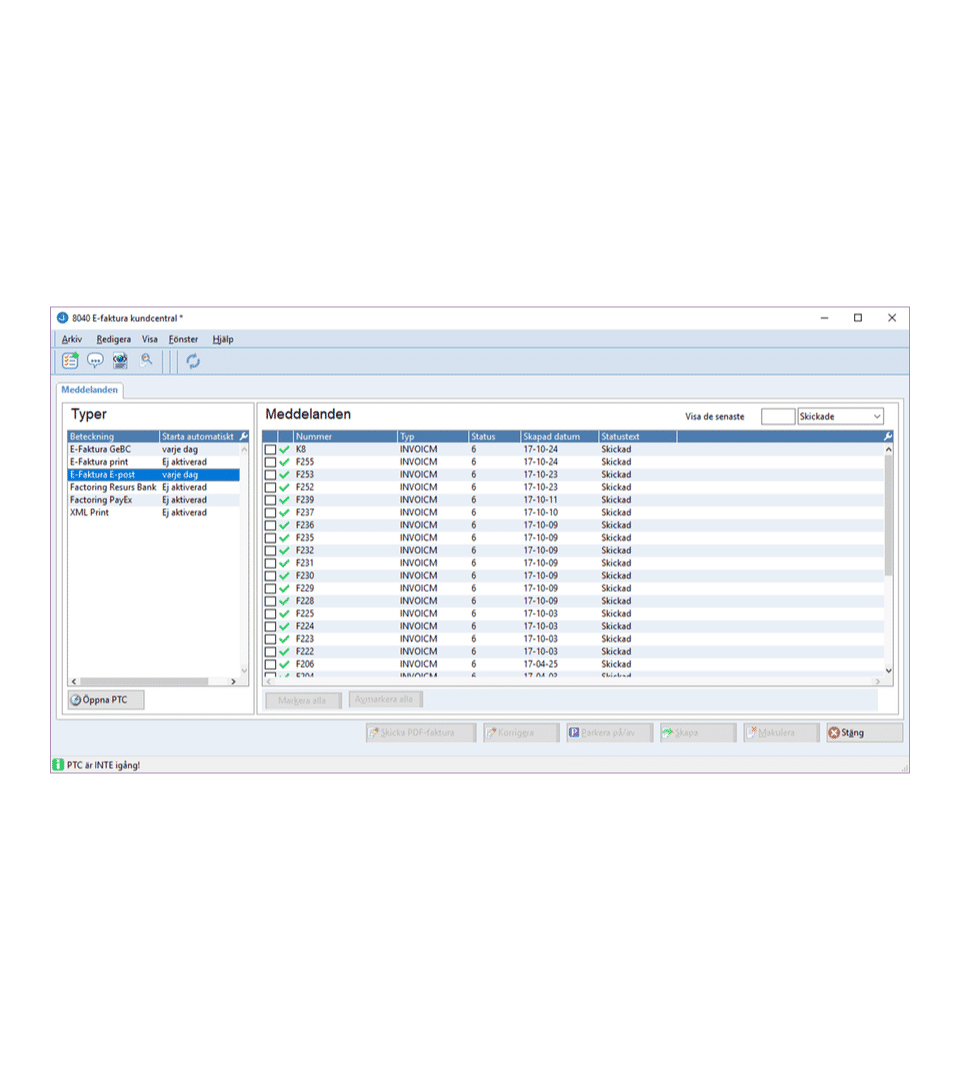Open the Hjälp menu
The width and height of the screenshot is (960, 1080).
click(222, 339)
